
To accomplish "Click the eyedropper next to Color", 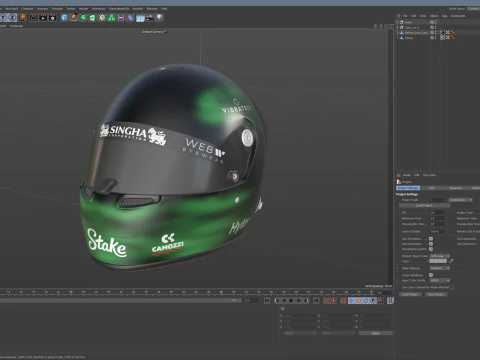I will click(x=451, y=261).
